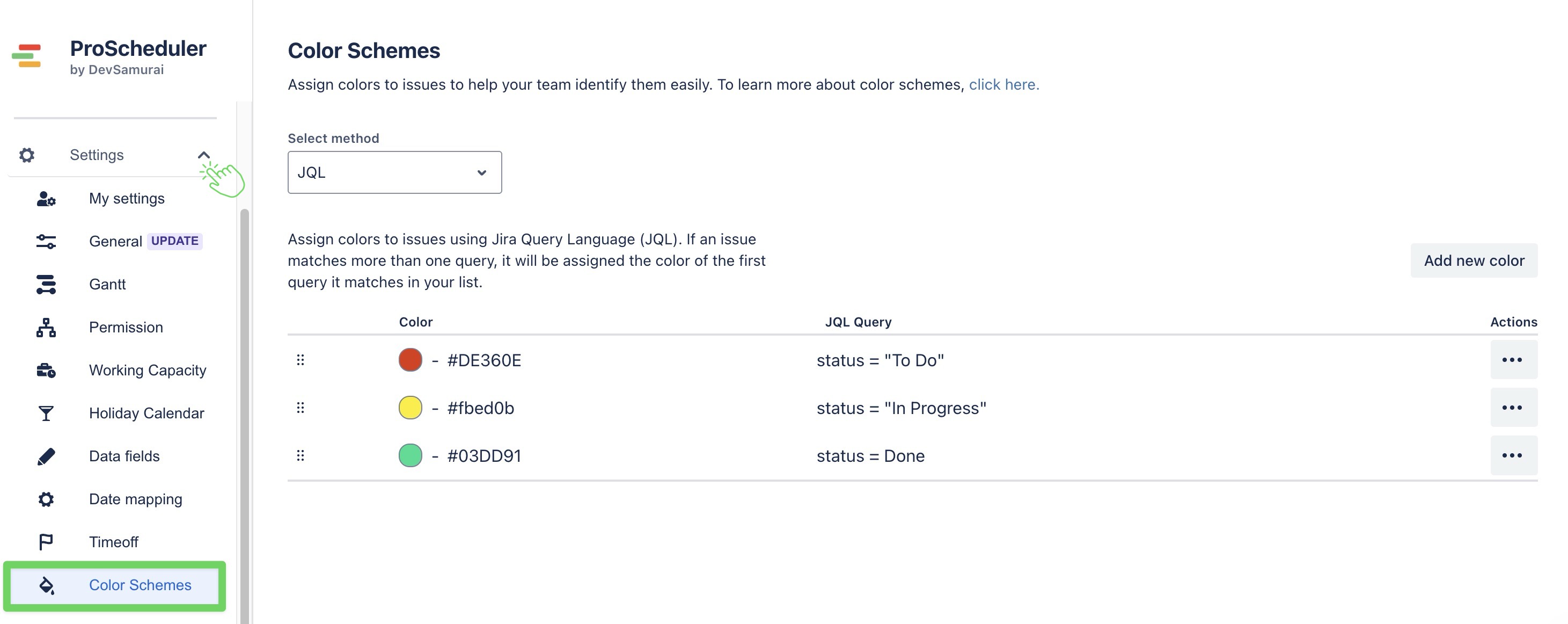
Task: Click the Permission hierarchy icon
Action: tap(46, 327)
